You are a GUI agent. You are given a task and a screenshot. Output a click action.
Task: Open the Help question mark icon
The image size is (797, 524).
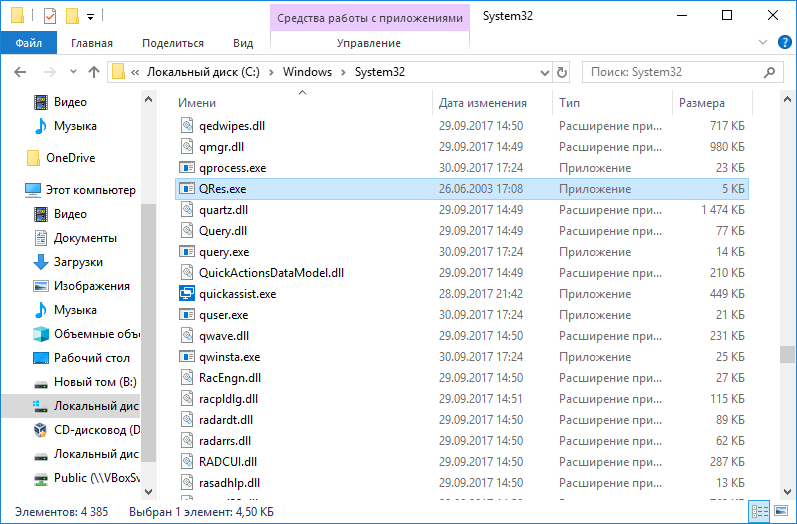[785, 42]
